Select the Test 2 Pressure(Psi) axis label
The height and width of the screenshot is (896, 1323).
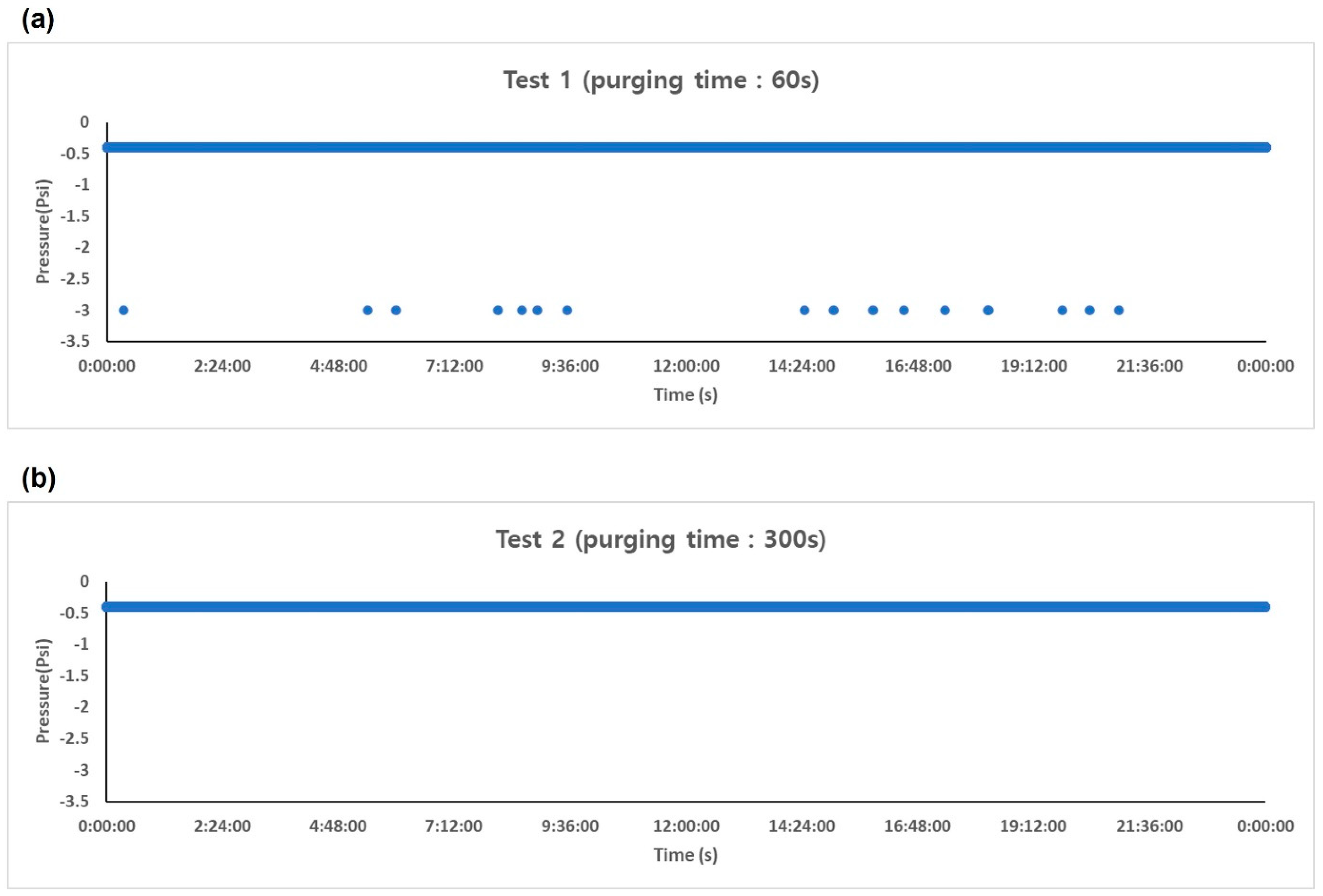tap(43, 690)
